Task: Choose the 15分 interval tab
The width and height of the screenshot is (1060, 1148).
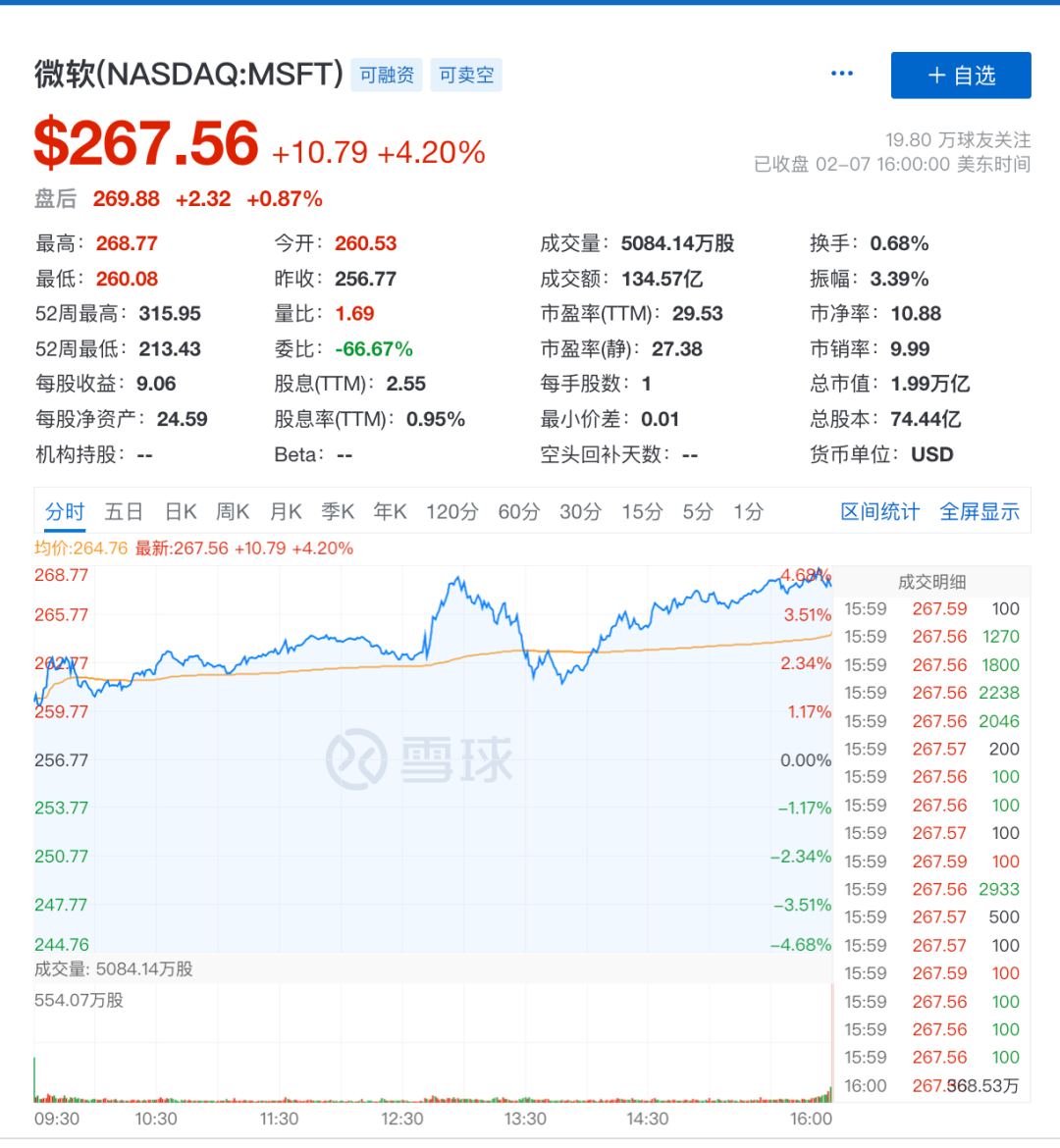Action: pos(642,511)
